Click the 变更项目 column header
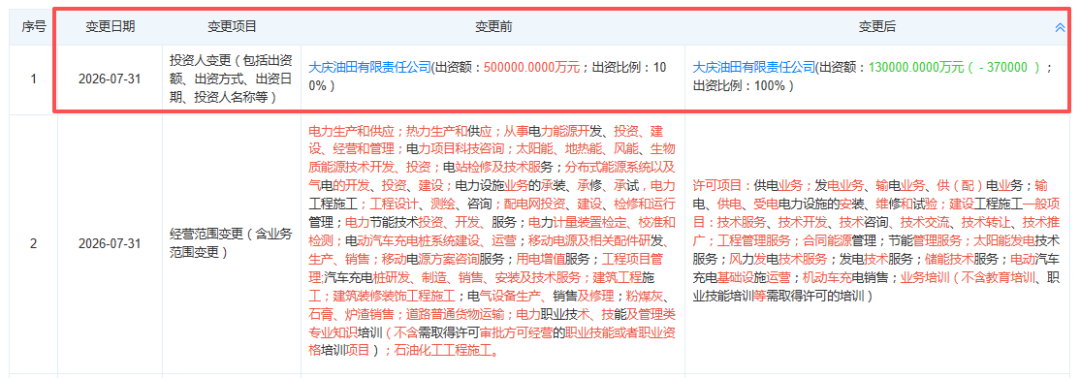1080x378 pixels. click(x=231, y=27)
